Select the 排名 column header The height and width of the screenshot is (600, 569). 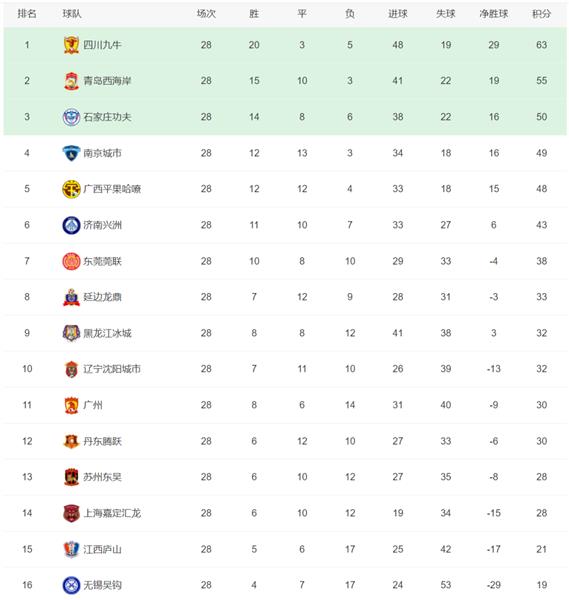(x=27, y=14)
